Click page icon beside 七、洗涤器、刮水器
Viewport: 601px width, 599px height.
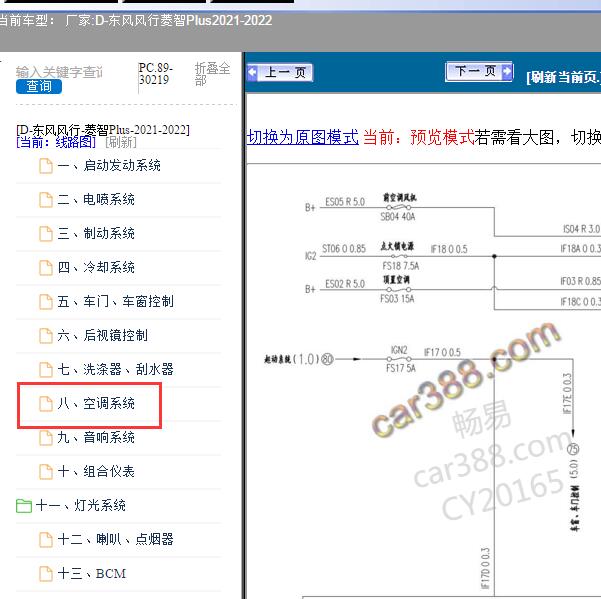(x=46, y=370)
